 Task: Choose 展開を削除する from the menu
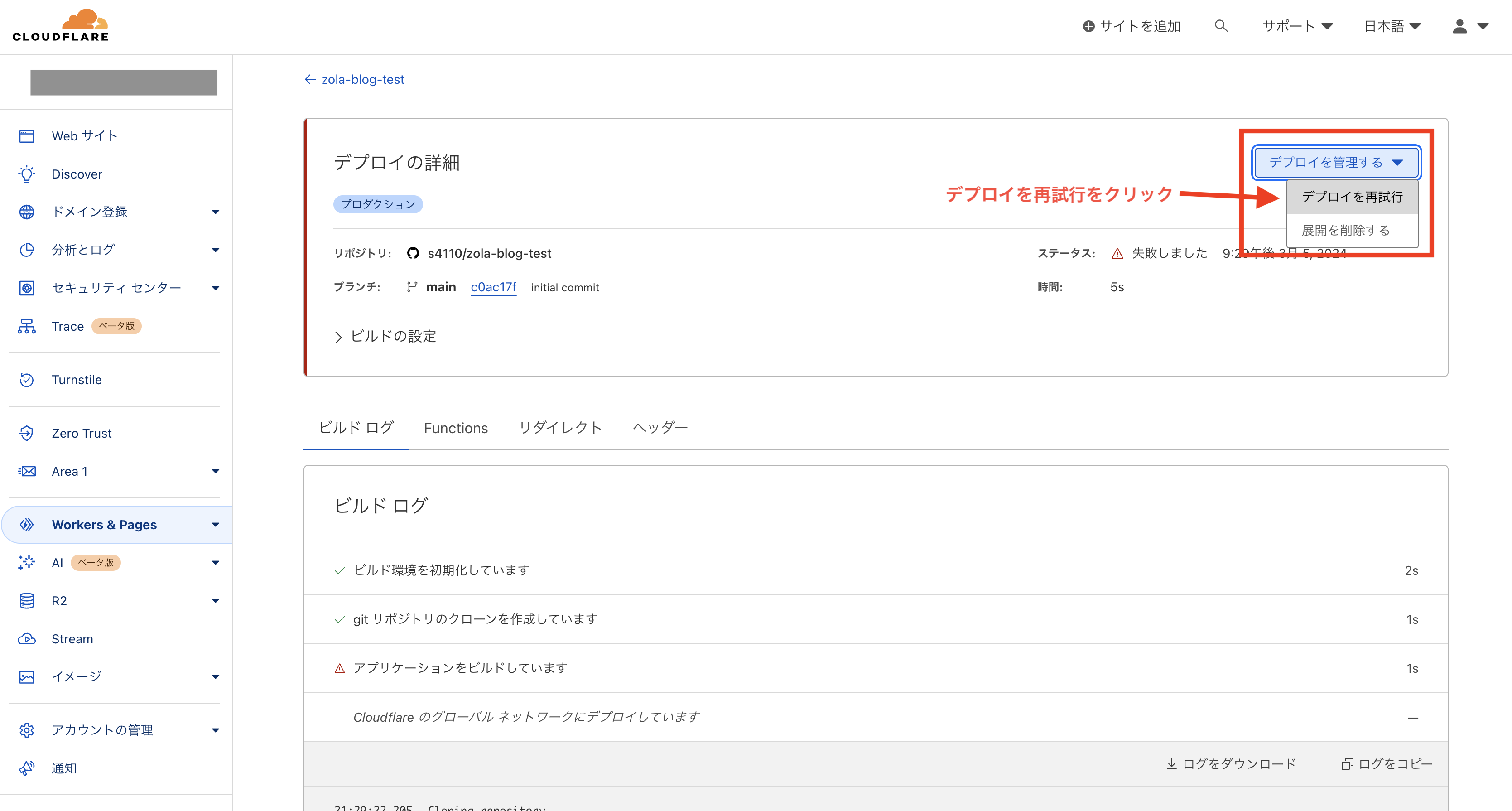tap(1345, 230)
